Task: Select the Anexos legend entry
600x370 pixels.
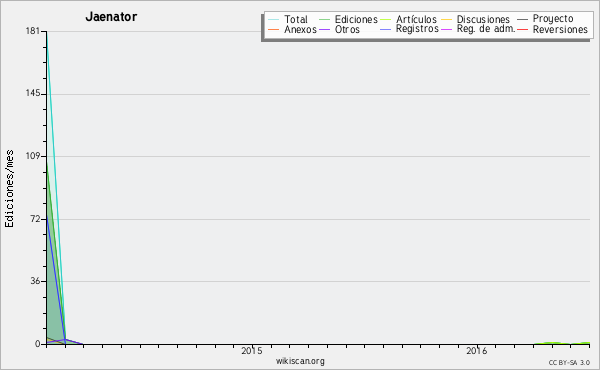Action: coord(300,29)
